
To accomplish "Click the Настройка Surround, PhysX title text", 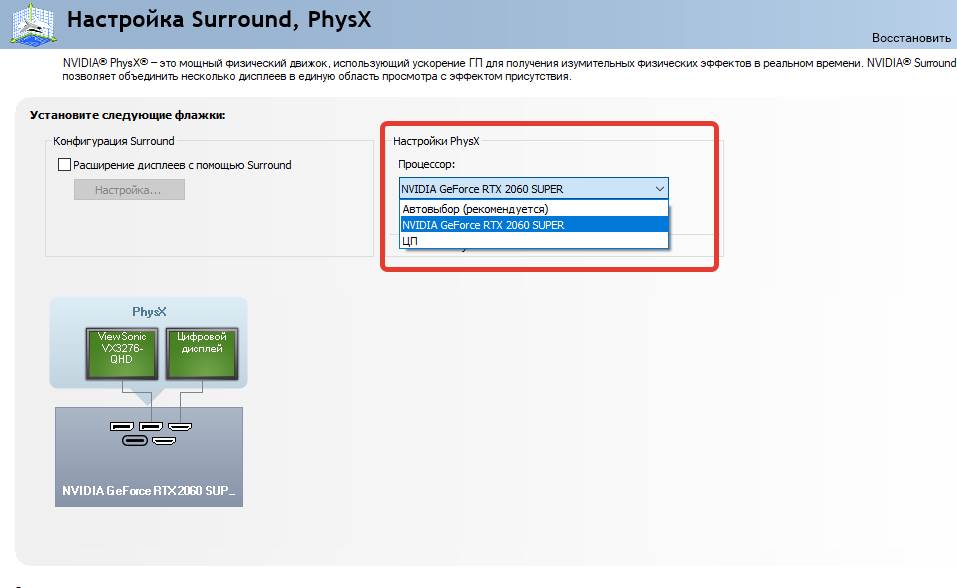I will 218,20.
